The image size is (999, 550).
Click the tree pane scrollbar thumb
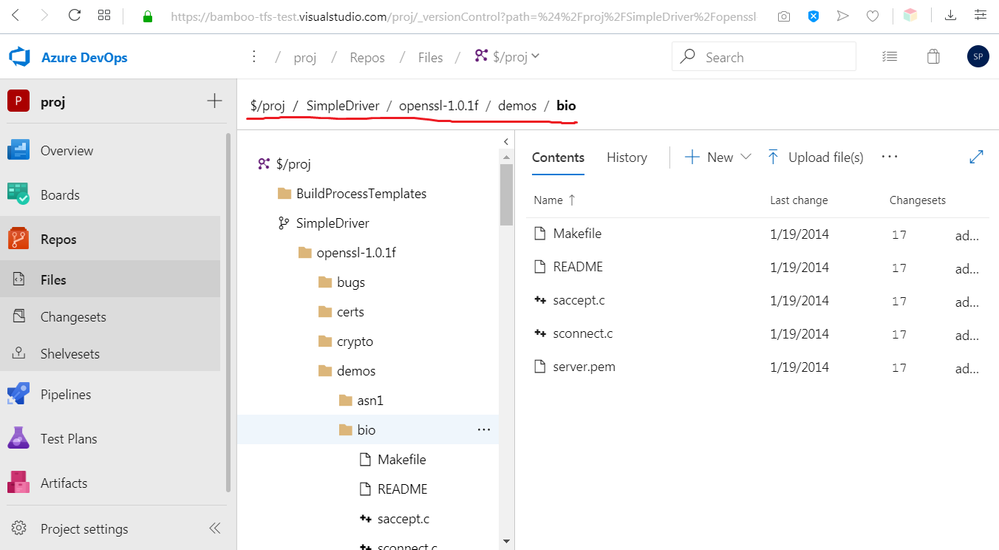pyautogui.click(x=507, y=194)
